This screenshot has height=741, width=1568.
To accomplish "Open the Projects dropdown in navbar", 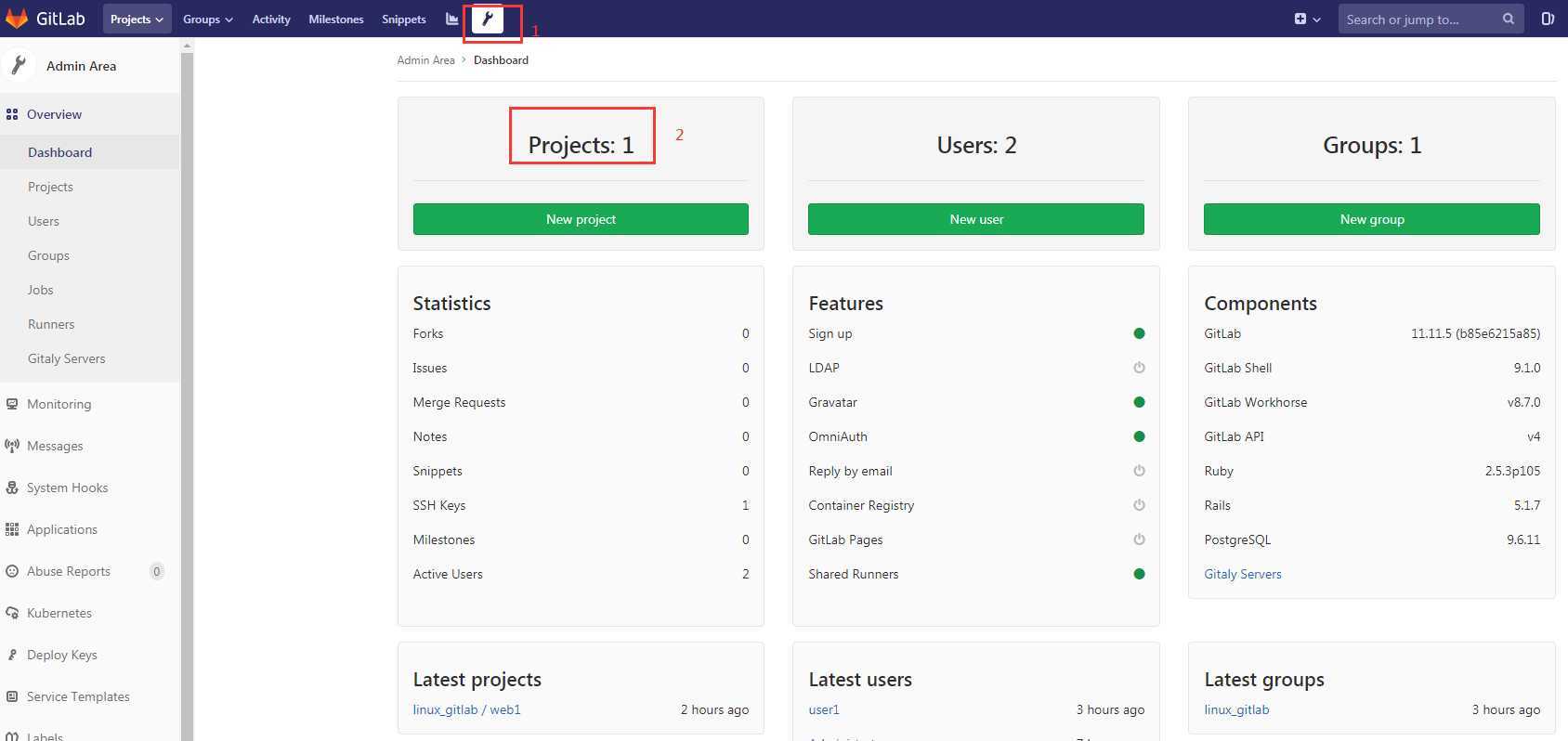I will (137, 19).
